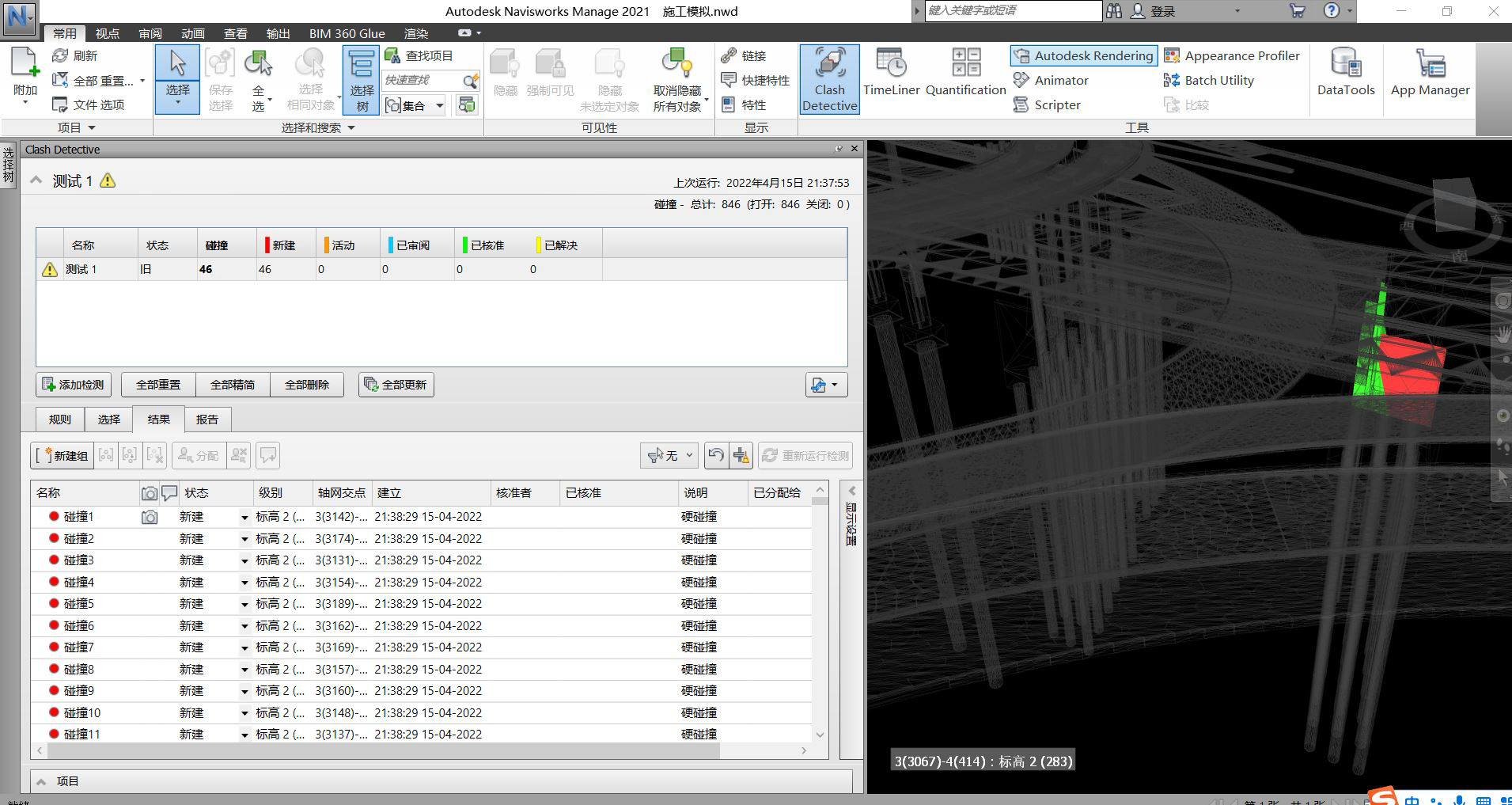Click the red 新建 column header
The image size is (1512, 805).
(286, 245)
